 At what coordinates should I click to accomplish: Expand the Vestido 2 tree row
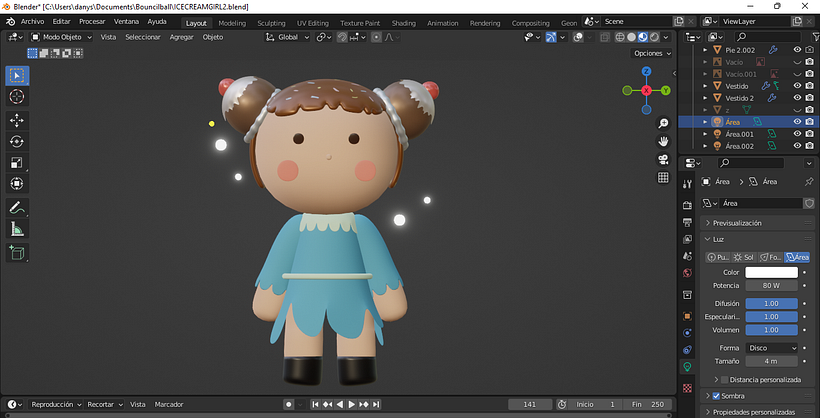pos(705,98)
